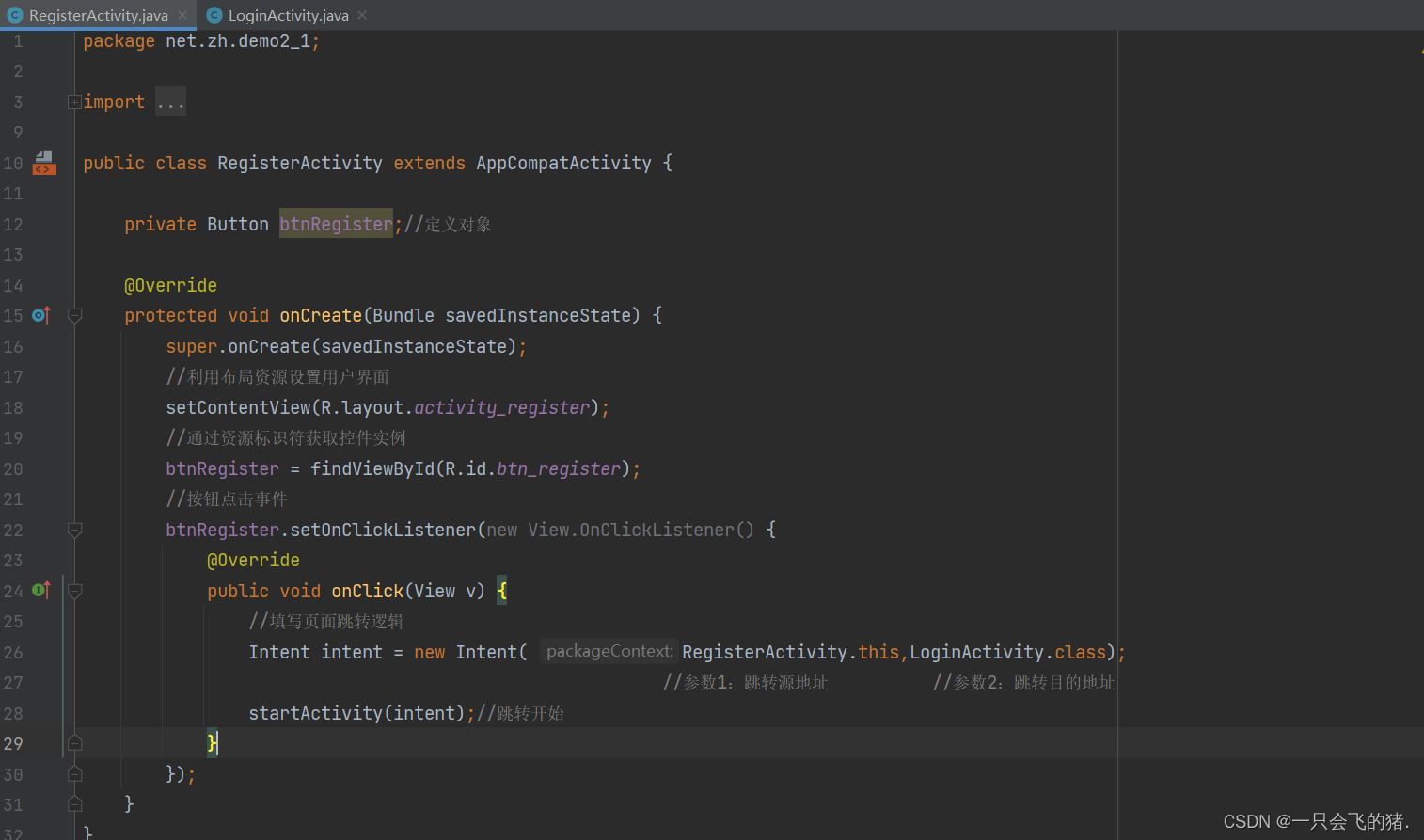The image size is (1424, 840).
Task: Click LoginActivity.class in the Intent constructor
Action: click(1007, 652)
